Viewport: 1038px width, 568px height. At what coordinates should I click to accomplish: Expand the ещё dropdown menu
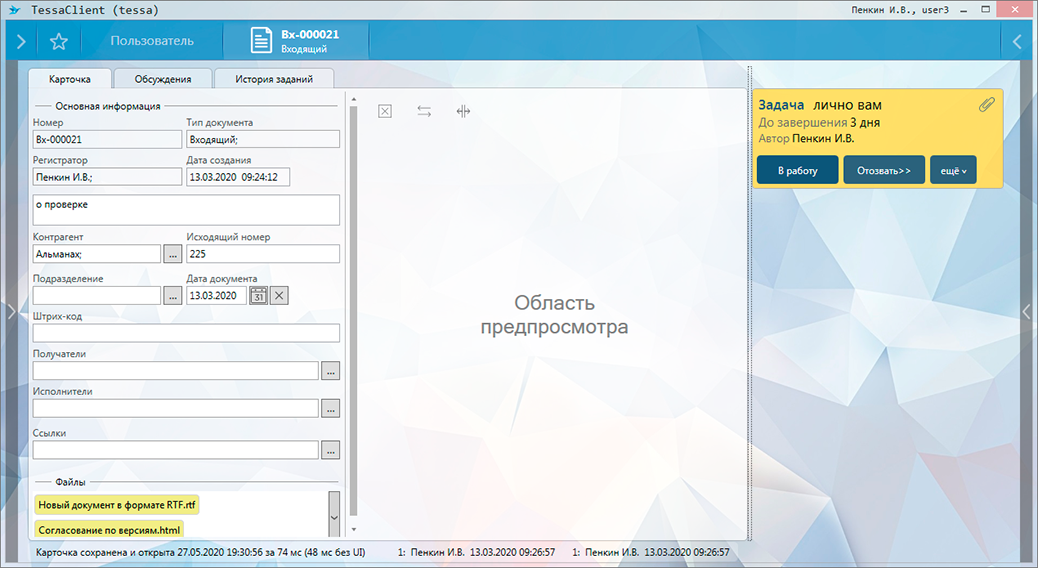click(x=952, y=170)
